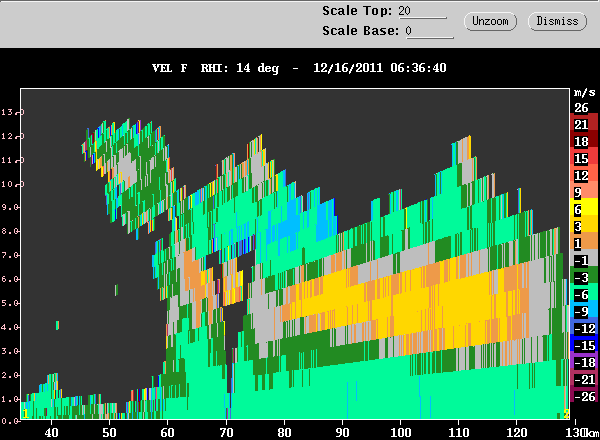Click the Dismiss button
The image size is (600, 440).
(557, 21)
